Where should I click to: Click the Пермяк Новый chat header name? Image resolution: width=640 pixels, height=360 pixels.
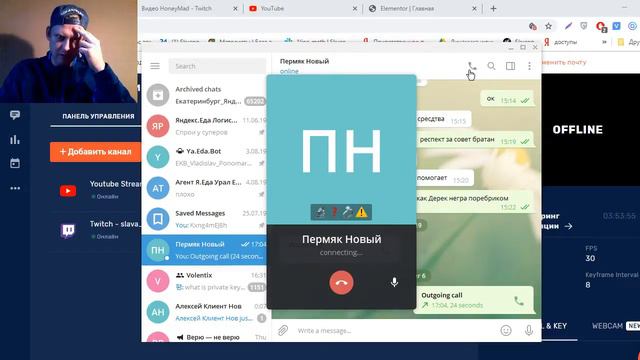click(x=304, y=61)
